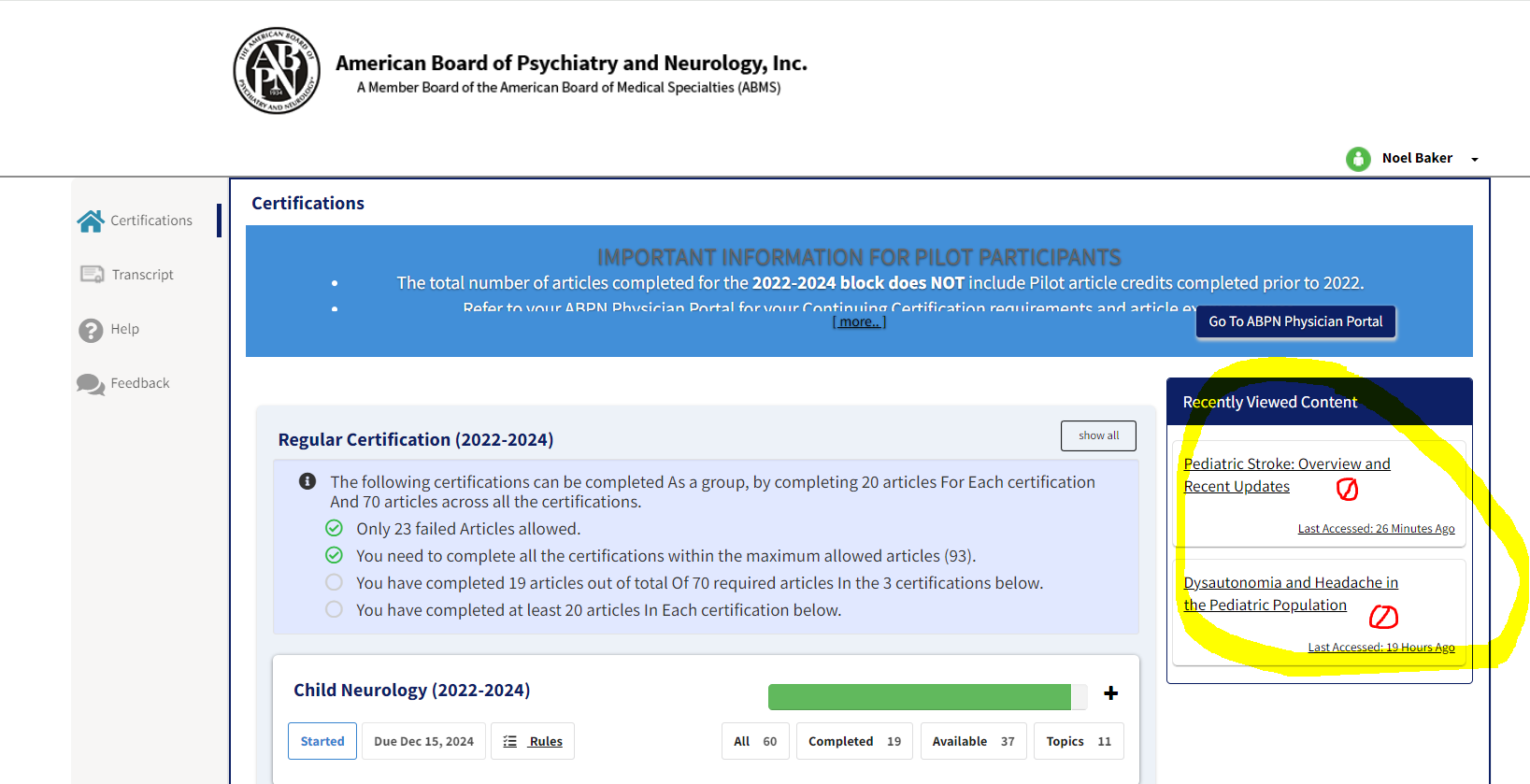The image size is (1530, 784).
Task: Open the Rules link
Action: (546, 741)
